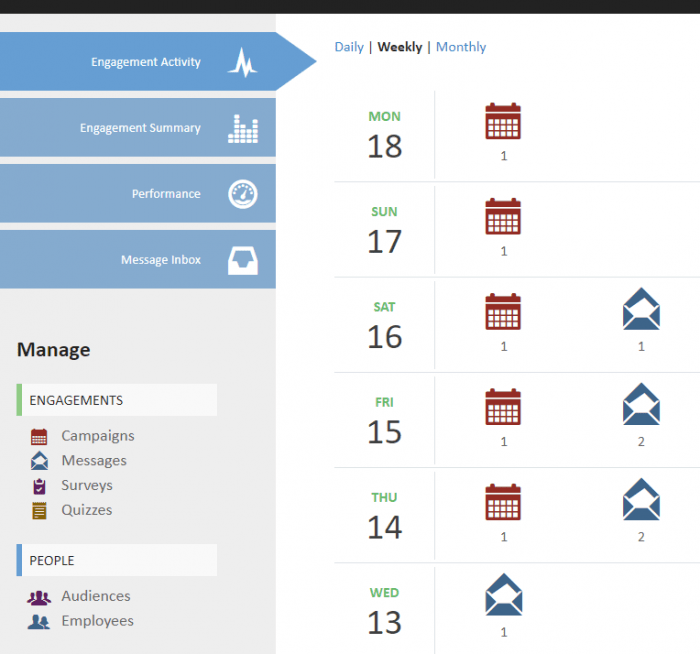Viewport: 700px width, 654px height.
Task: Click the Quizzes notepad icon
Action: click(39, 511)
